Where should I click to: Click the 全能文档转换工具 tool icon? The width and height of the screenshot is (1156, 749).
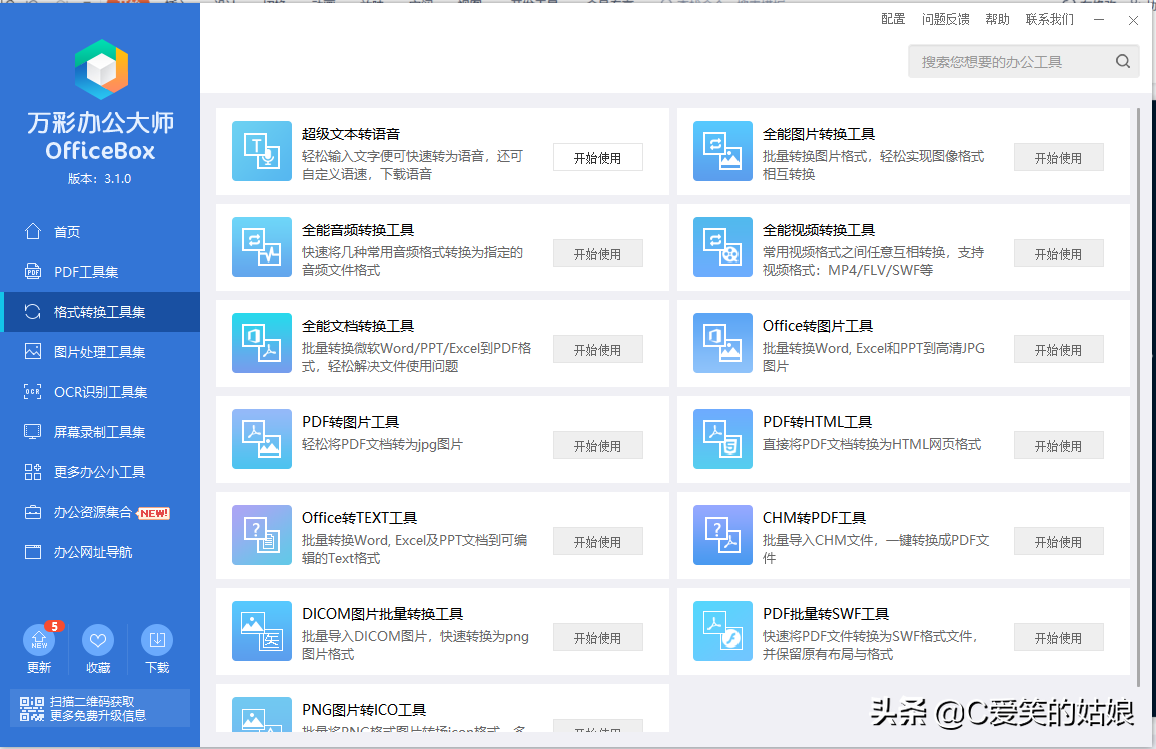click(262, 343)
